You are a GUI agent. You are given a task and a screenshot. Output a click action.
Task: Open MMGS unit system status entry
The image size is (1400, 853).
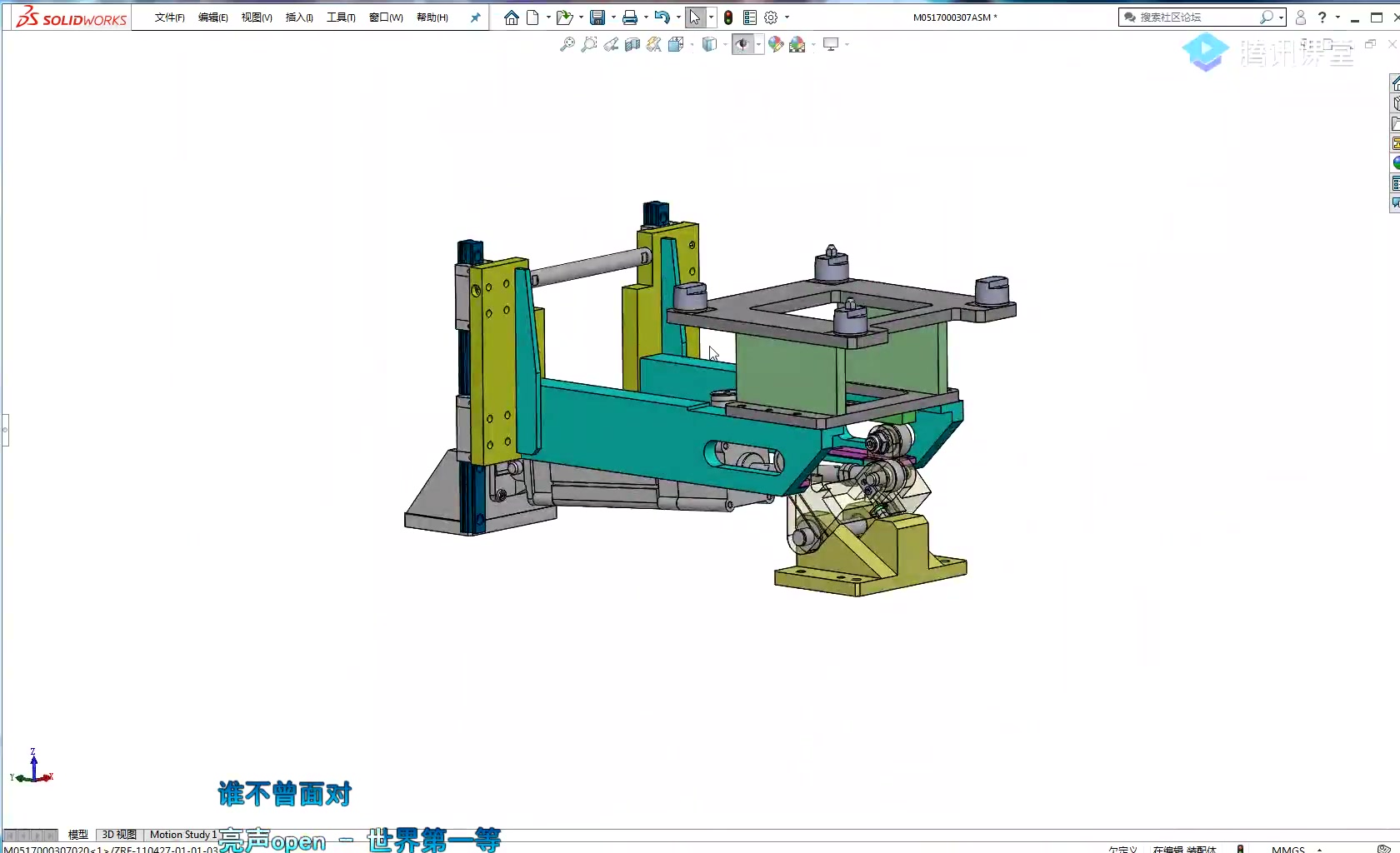click(1288, 849)
